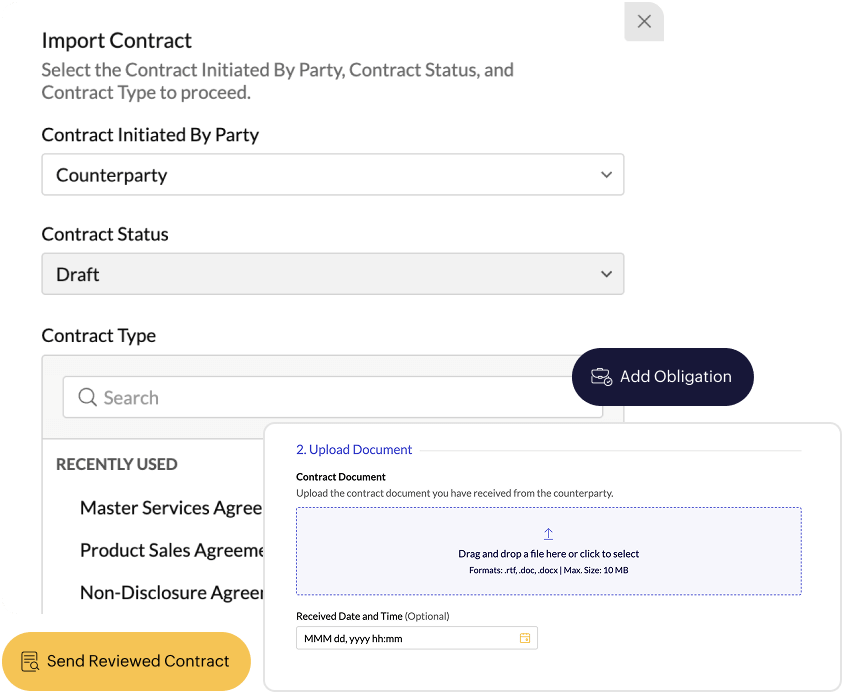Open the Counterparty combo box

[332, 175]
